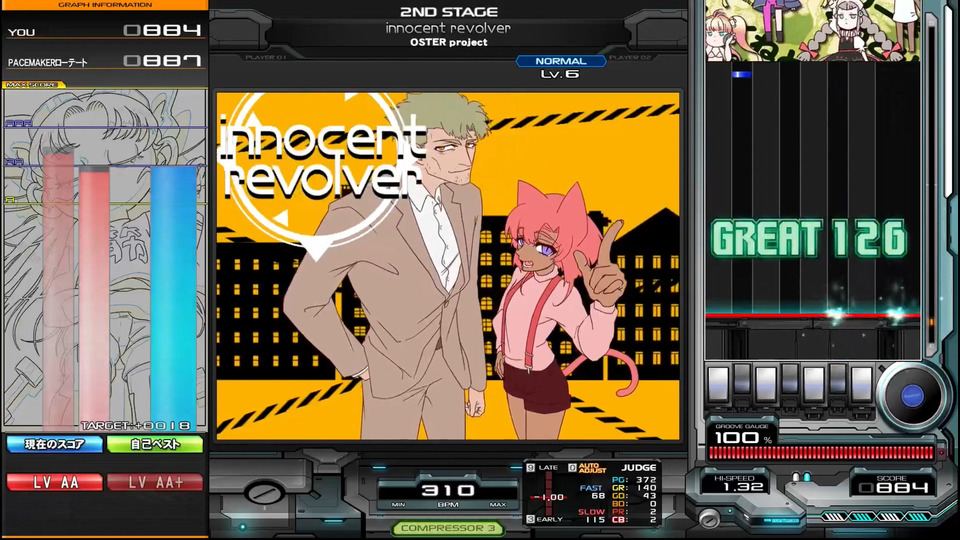Click the artist name 'OSTER project'
The width and height of the screenshot is (960, 540).
click(x=449, y=42)
